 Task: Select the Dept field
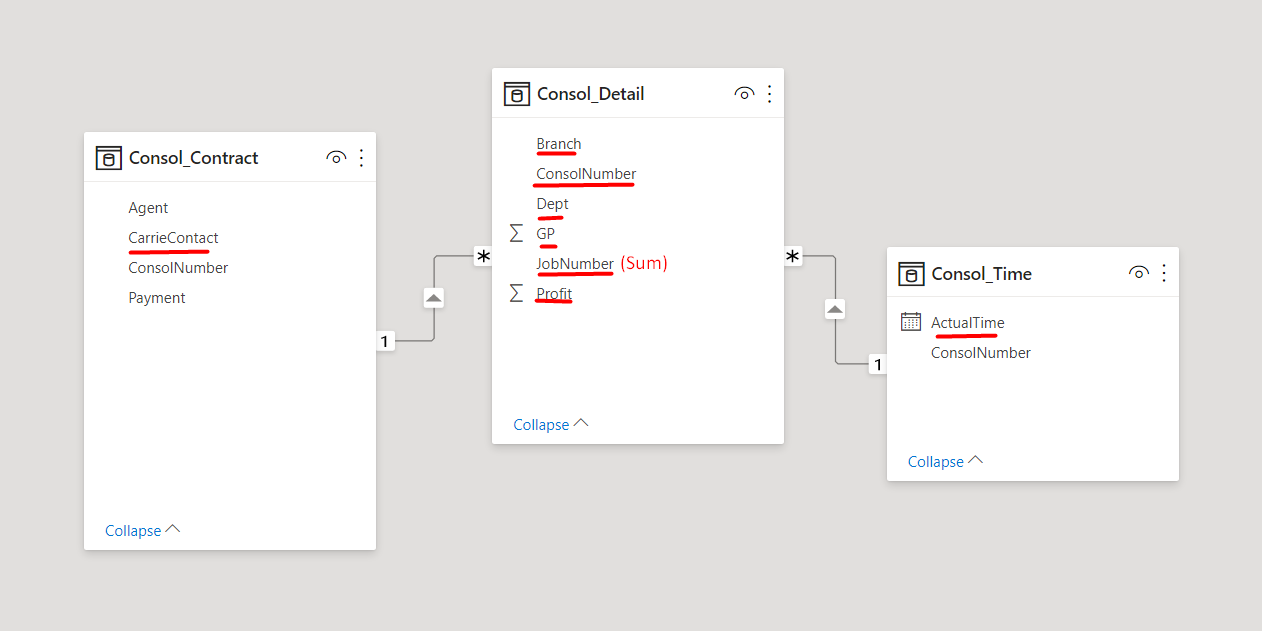pos(552,204)
